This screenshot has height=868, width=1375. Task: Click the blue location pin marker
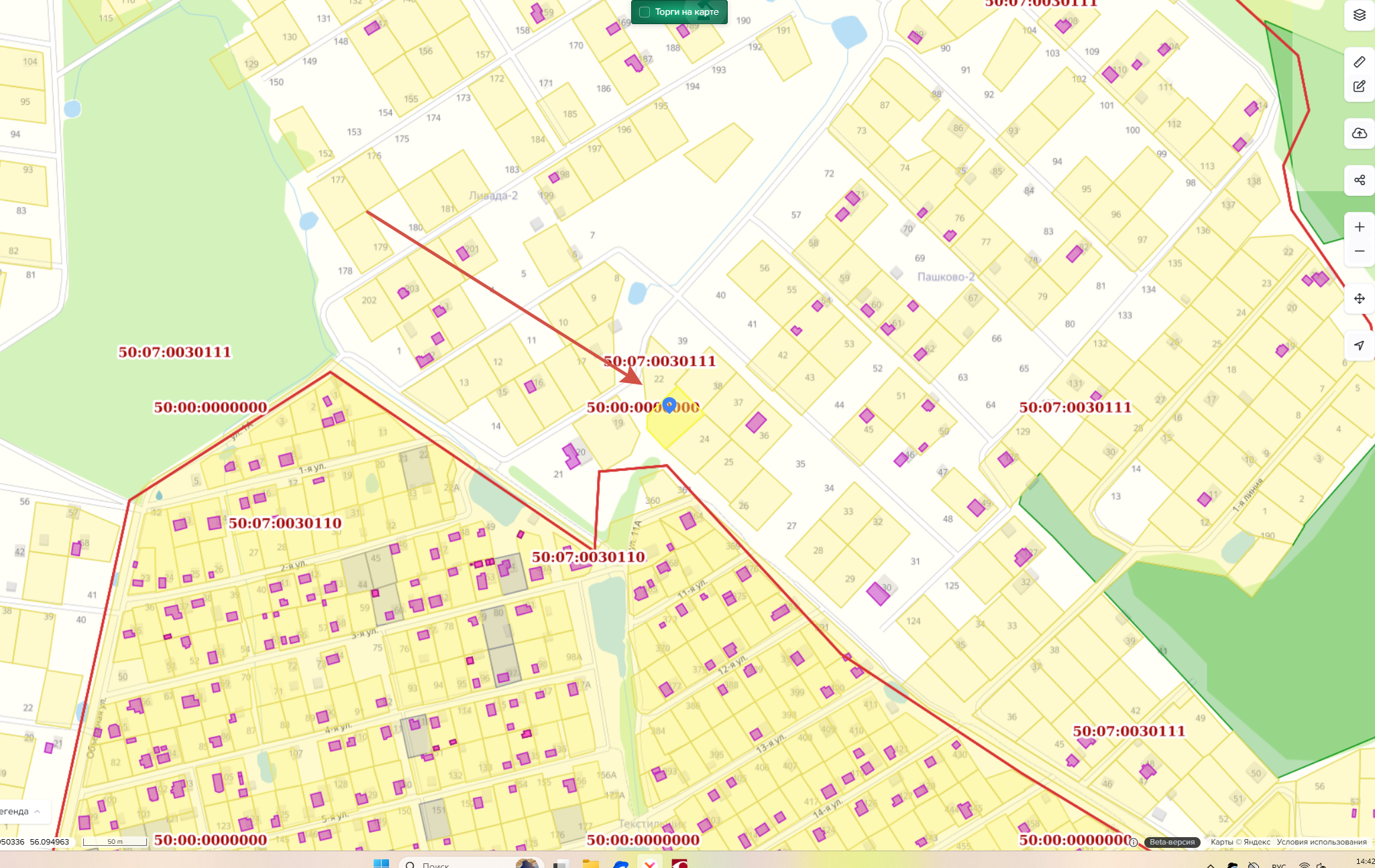click(669, 404)
